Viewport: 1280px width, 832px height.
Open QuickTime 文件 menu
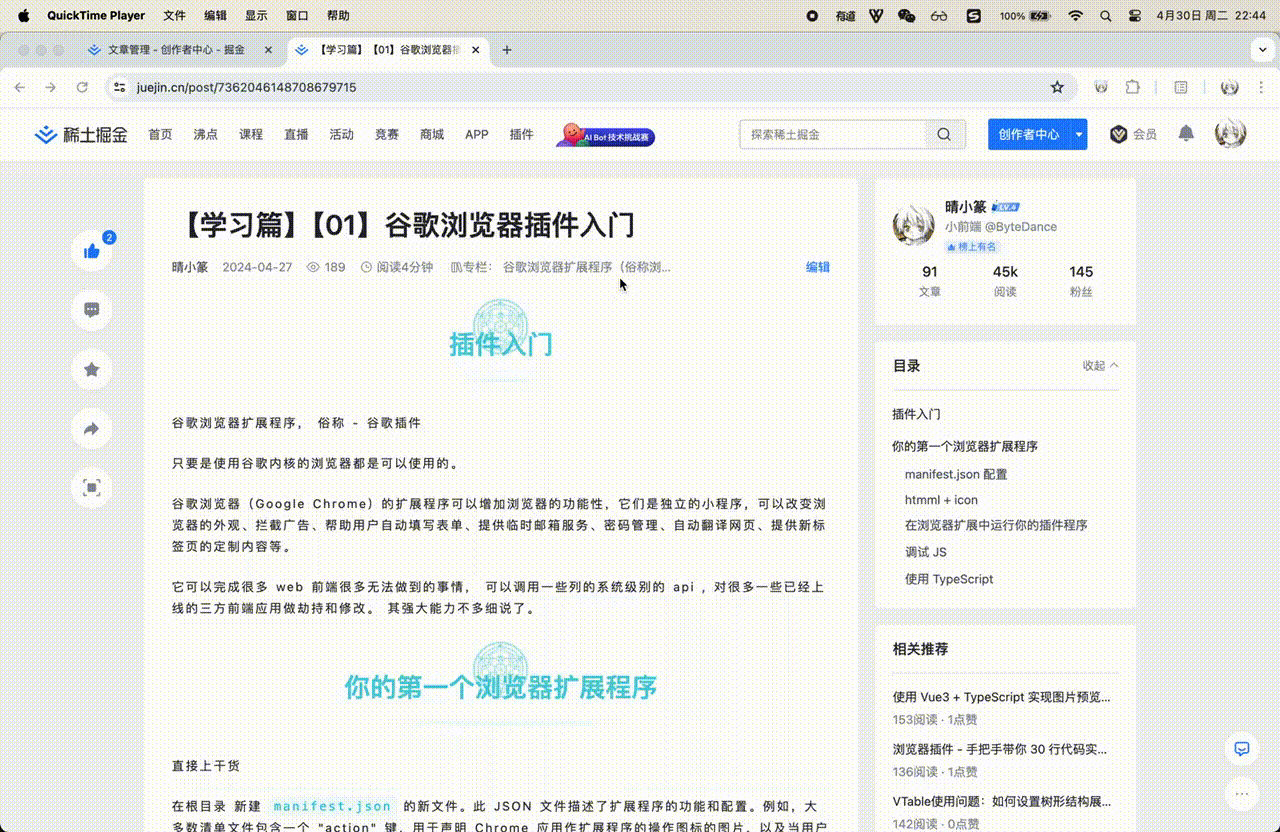[x=174, y=16]
